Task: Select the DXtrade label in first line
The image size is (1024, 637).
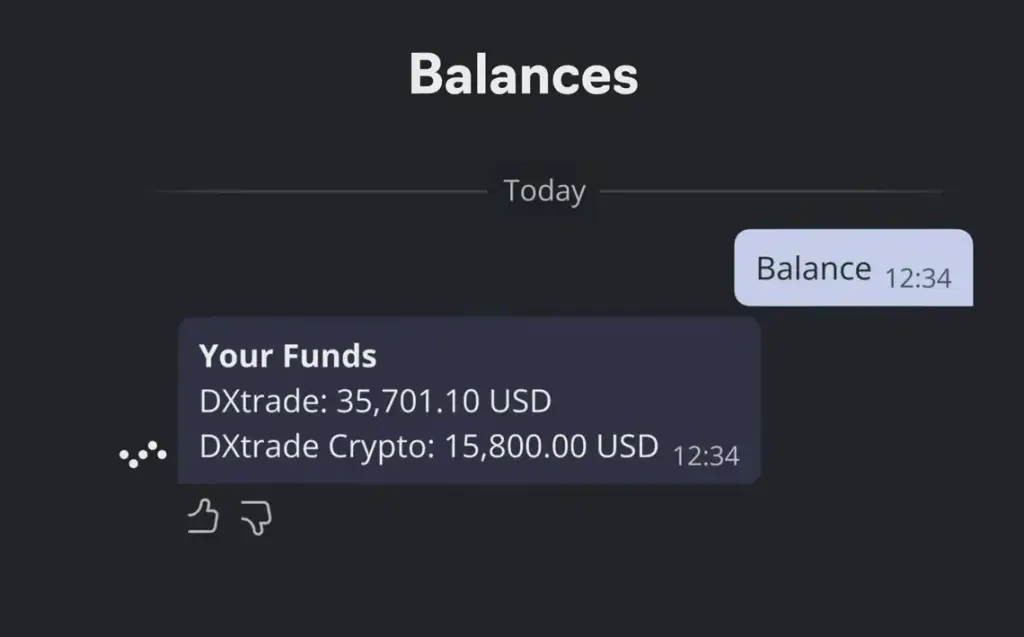Action: coord(259,401)
